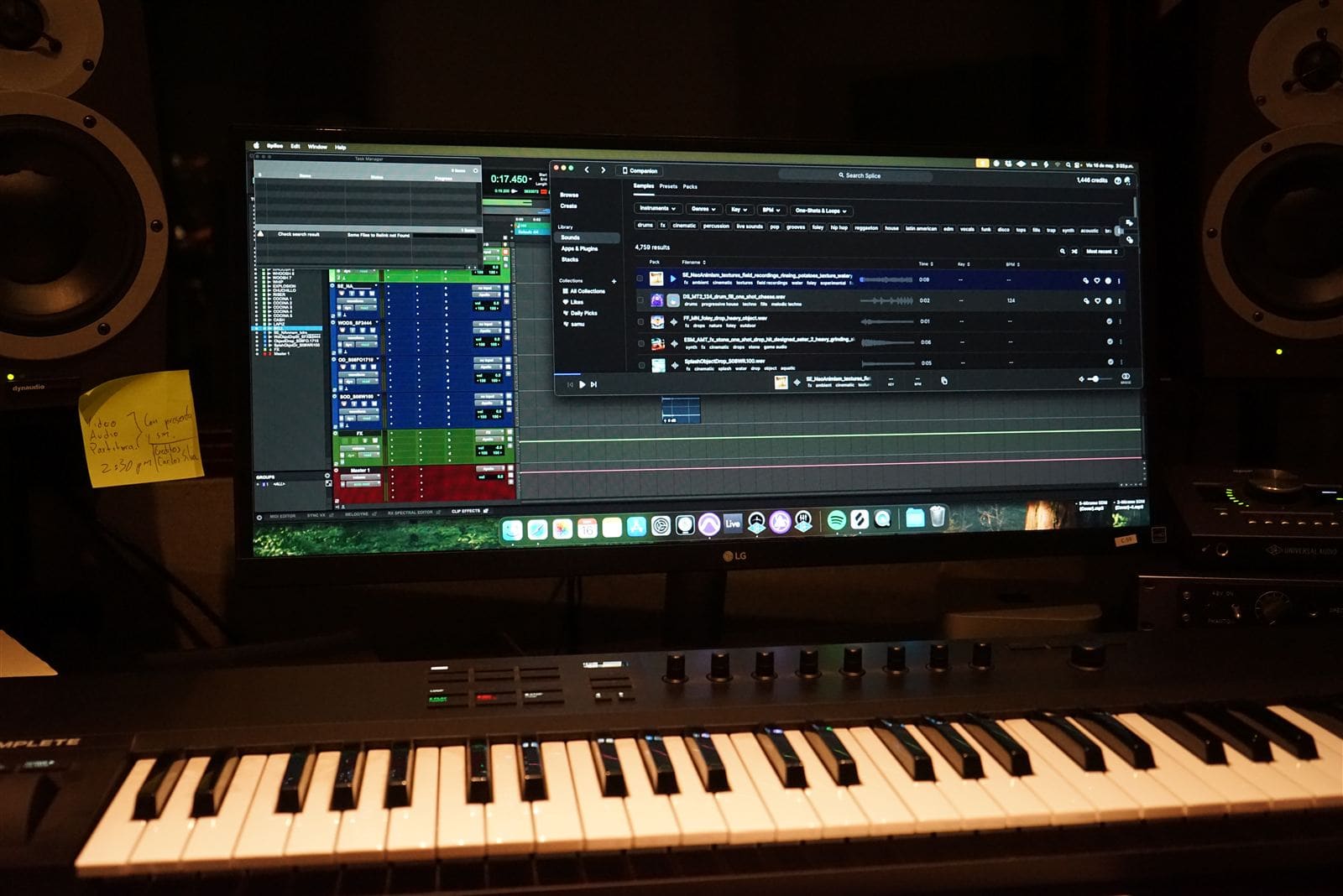Open the Trash in the dock
This screenshot has height=896, width=1343.
(x=938, y=517)
